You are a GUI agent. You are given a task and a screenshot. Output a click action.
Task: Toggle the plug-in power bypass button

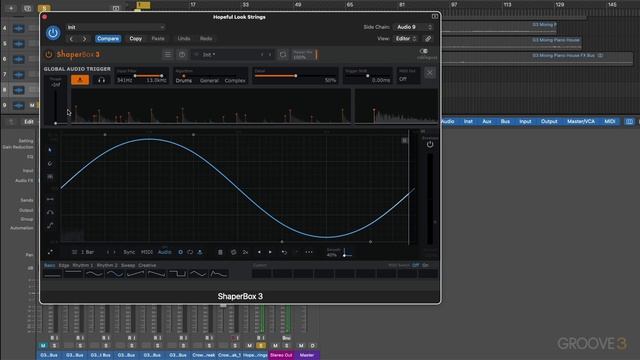click(53, 33)
